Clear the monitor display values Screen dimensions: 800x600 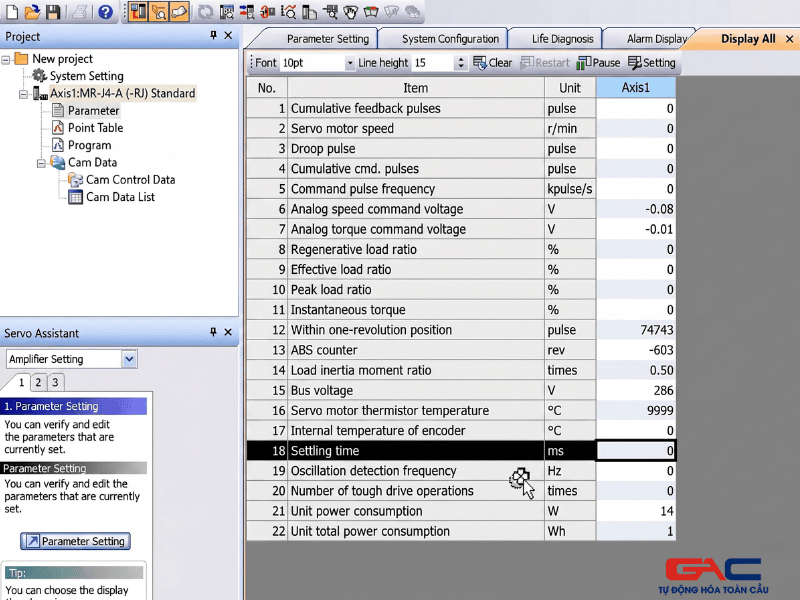tap(492, 62)
